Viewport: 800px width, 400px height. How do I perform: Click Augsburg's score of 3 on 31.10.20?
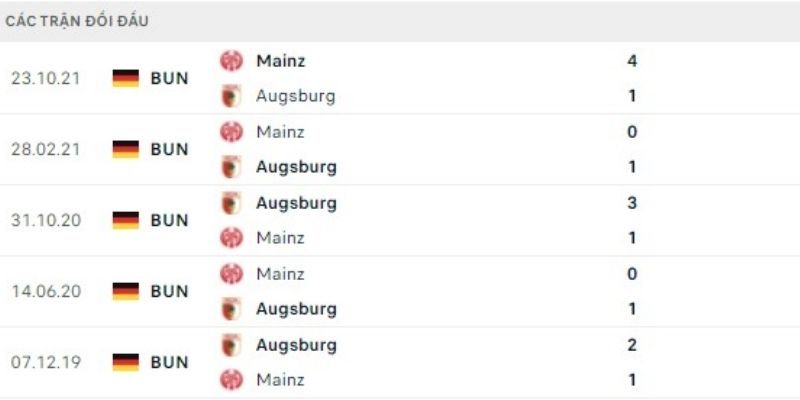632,203
